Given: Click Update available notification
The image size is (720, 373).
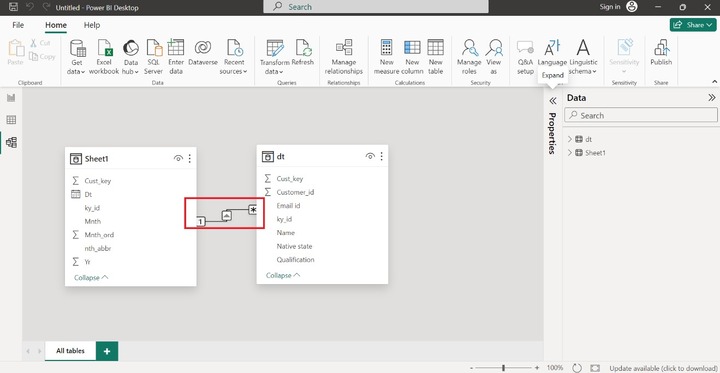Looking at the screenshot, I should click(663, 368).
